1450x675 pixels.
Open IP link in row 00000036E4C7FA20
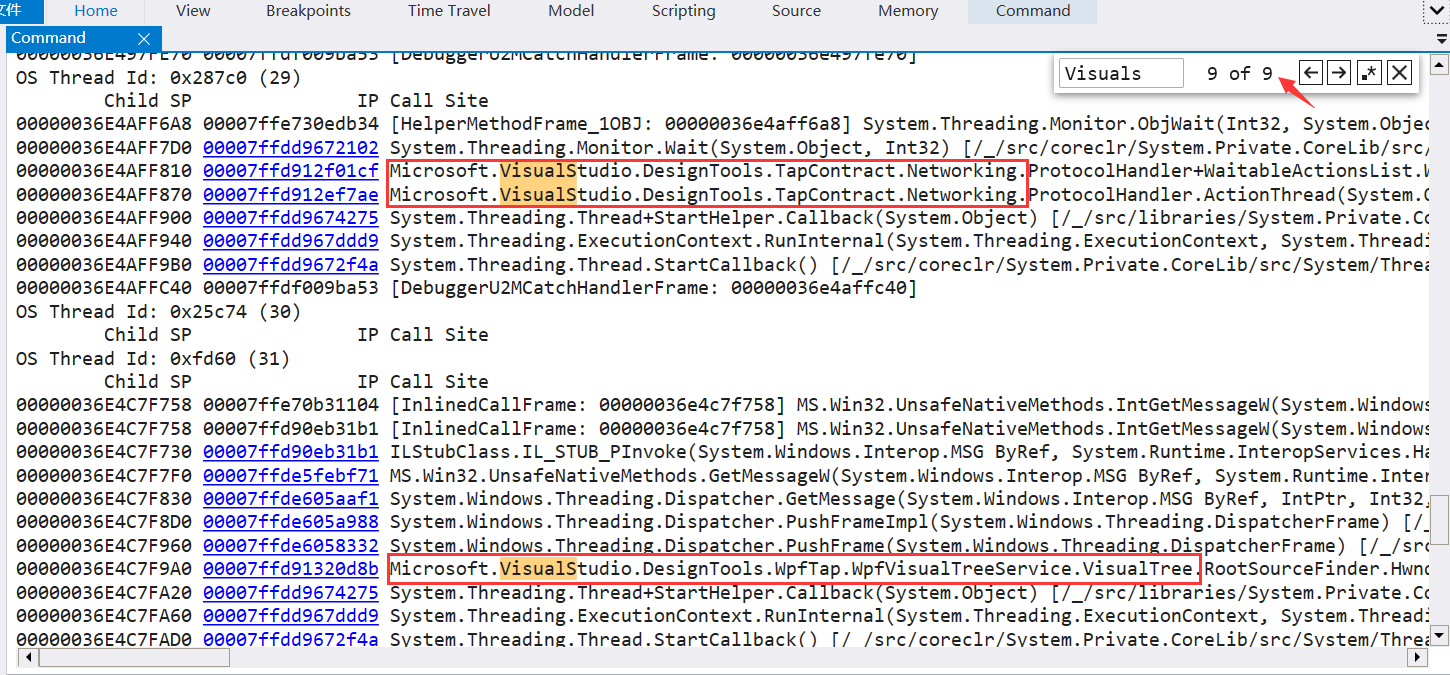click(x=291, y=592)
